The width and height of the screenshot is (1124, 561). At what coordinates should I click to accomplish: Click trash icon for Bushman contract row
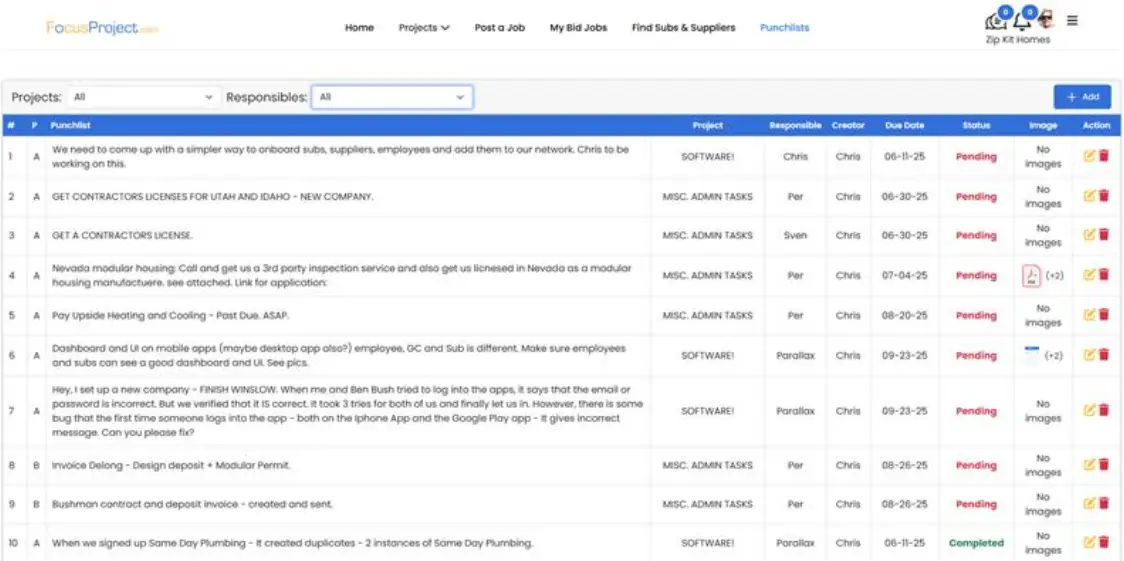click(x=1104, y=504)
